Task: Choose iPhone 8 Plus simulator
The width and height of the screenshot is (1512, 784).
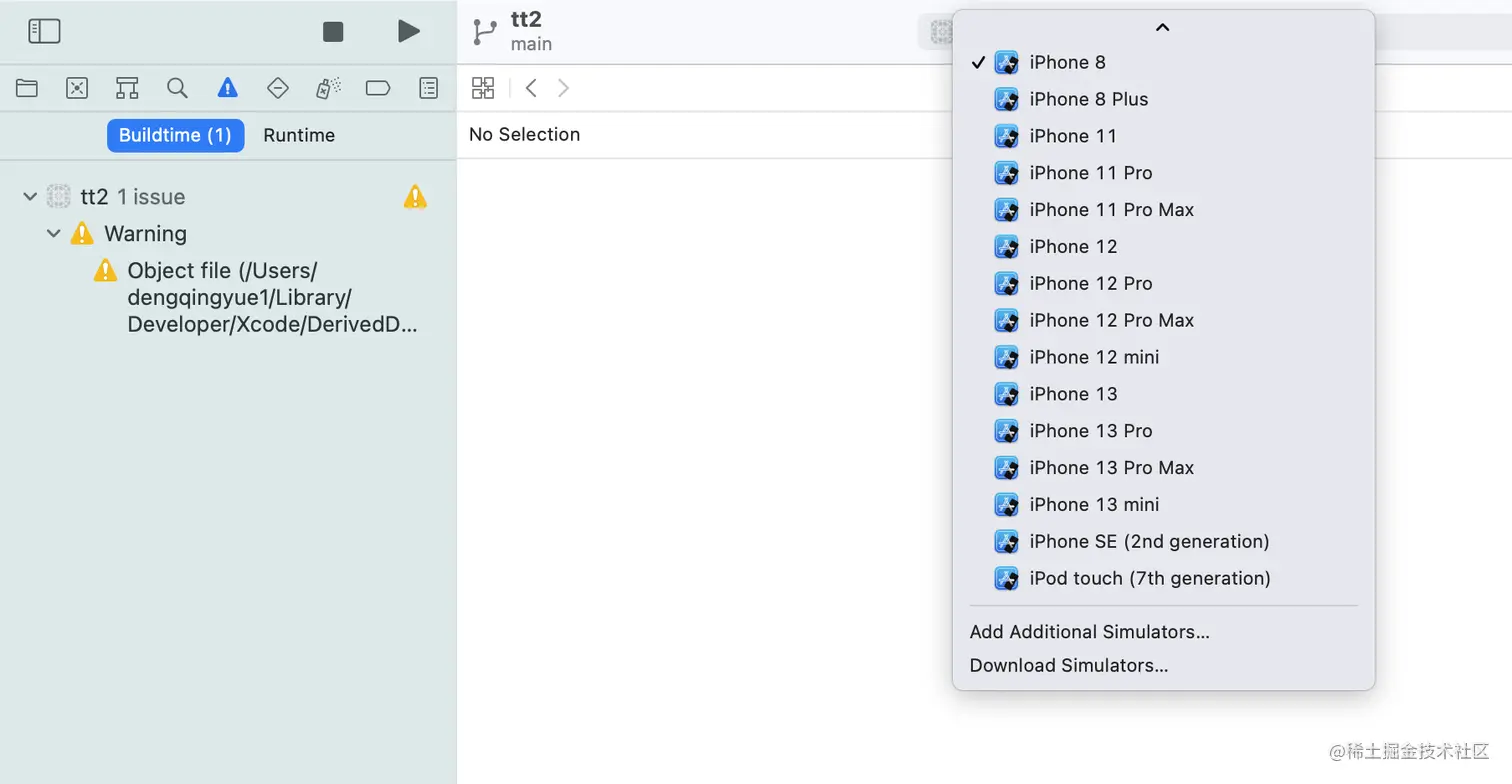Action: [1163, 99]
